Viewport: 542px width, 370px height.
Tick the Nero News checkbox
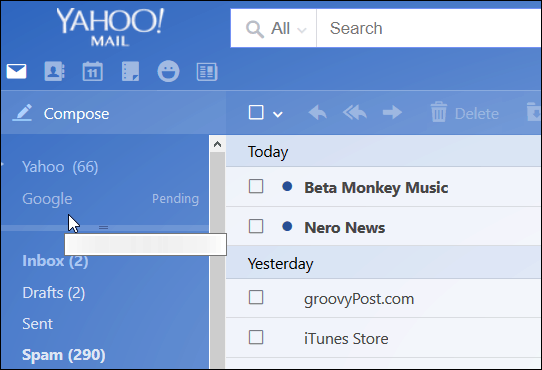coord(256,226)
